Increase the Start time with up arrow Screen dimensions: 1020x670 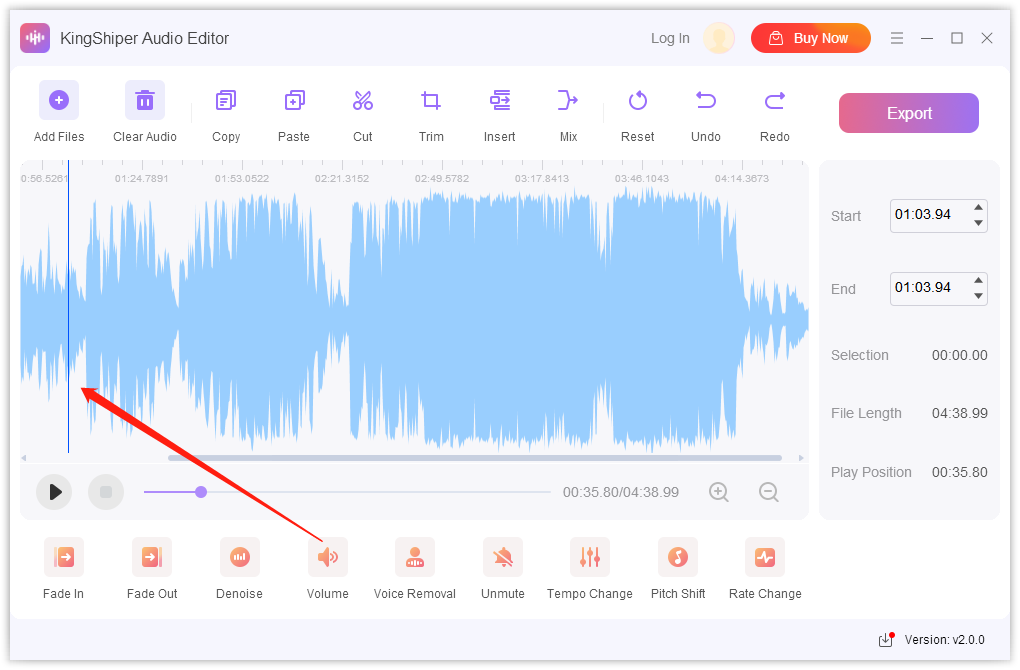[x=978, y=208]
